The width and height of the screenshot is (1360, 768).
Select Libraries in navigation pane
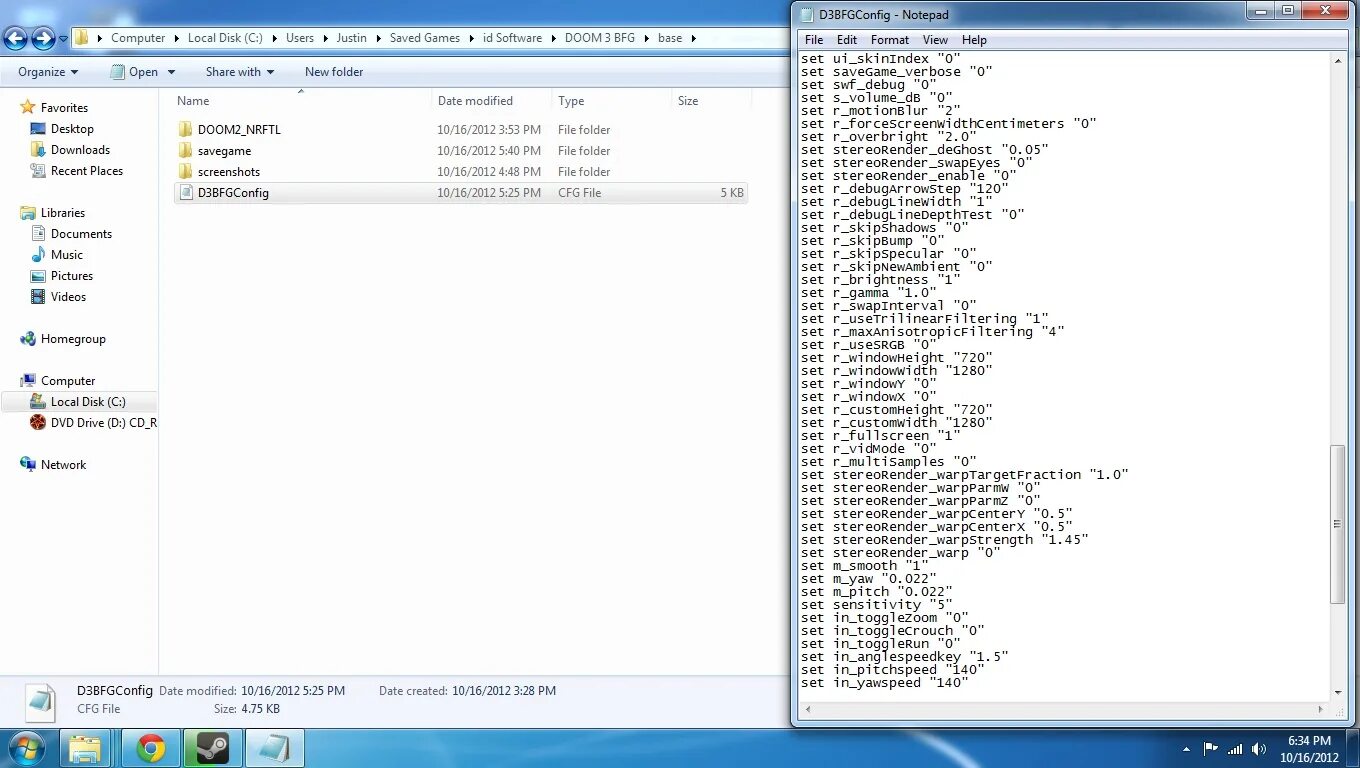[63, 213]
